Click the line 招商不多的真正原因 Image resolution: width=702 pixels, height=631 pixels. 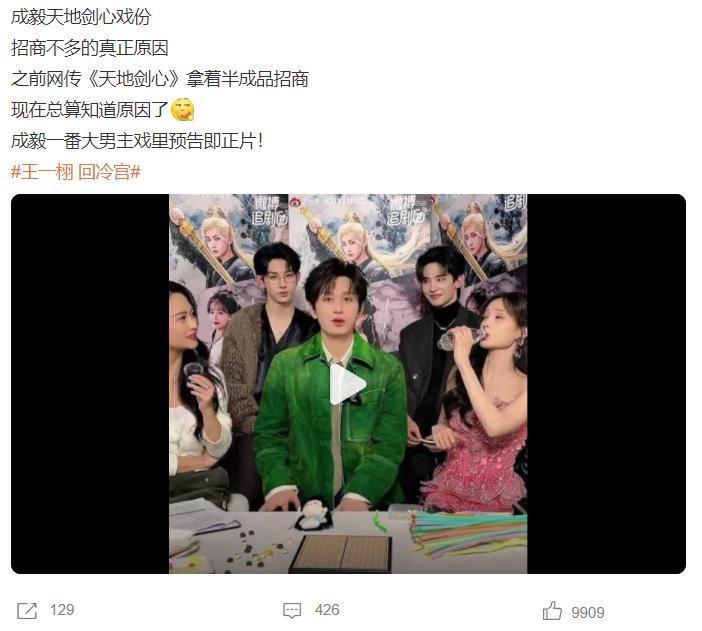pos(90,48)
